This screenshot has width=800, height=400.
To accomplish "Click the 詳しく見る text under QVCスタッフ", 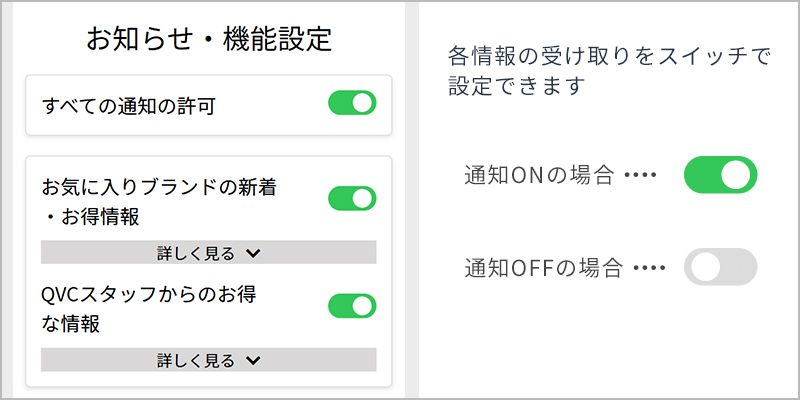I will 195,360.
